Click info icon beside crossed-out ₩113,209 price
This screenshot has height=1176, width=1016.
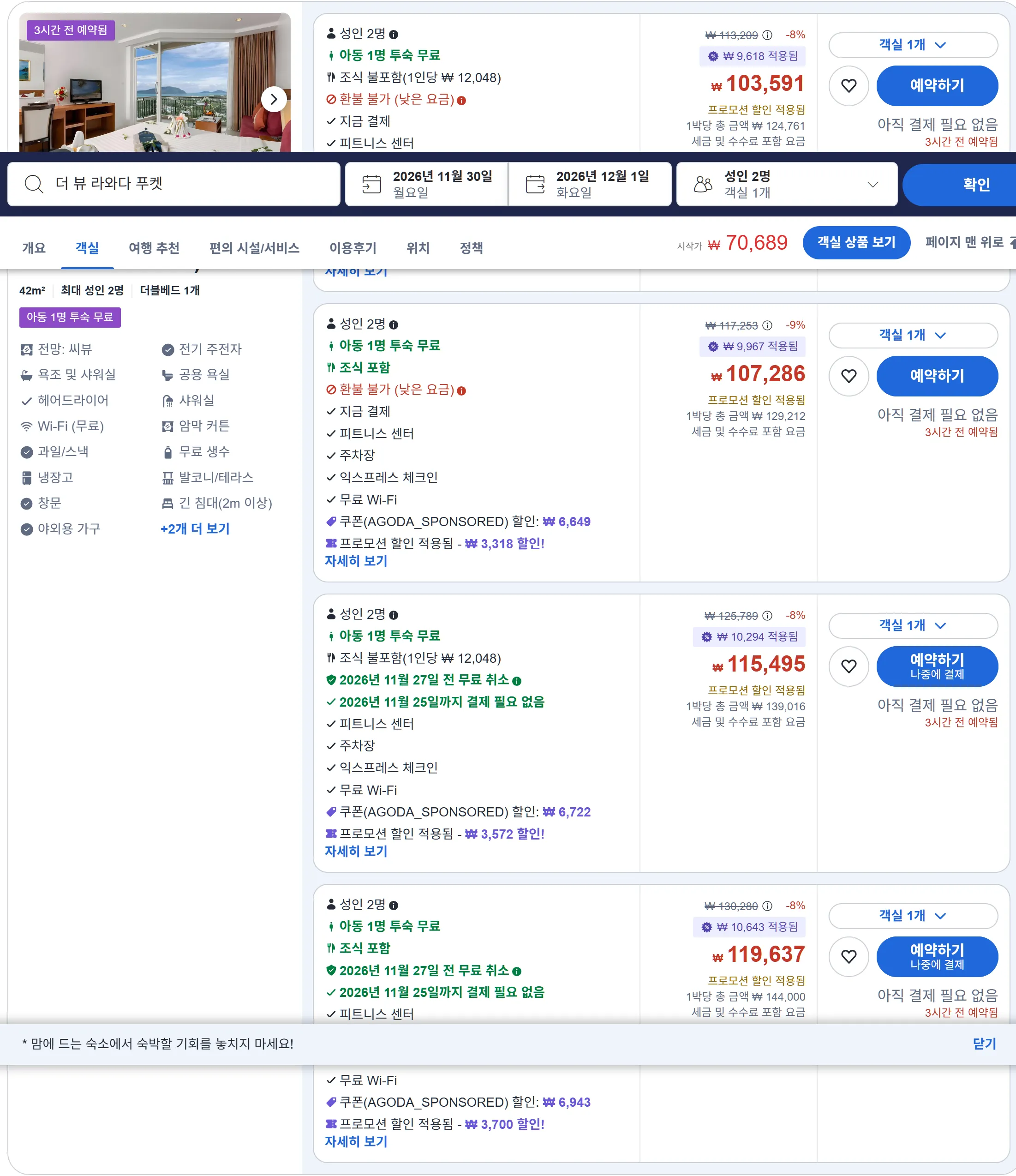pos(767,35)
